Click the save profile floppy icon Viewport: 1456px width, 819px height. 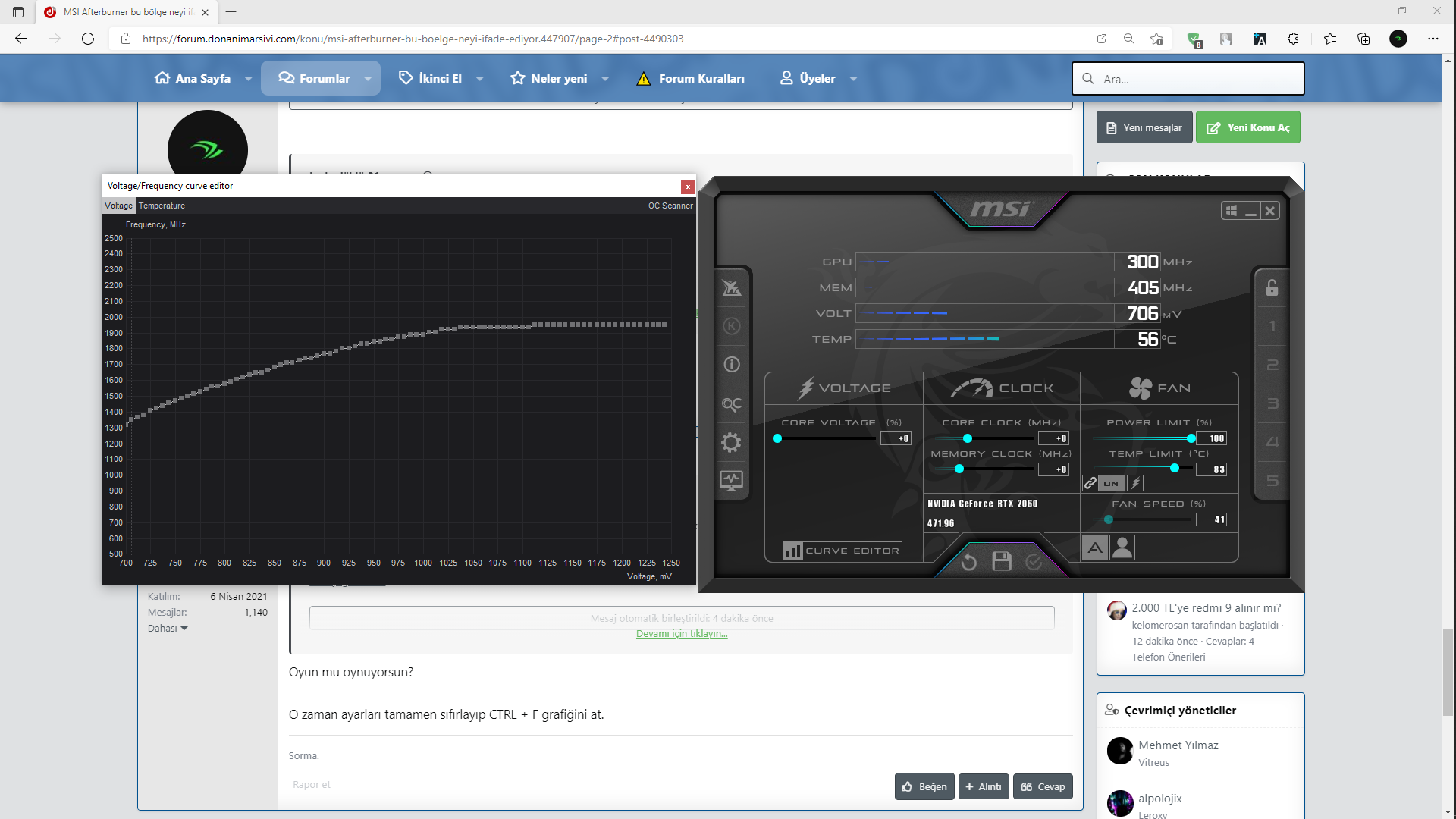coord(1002,561)
